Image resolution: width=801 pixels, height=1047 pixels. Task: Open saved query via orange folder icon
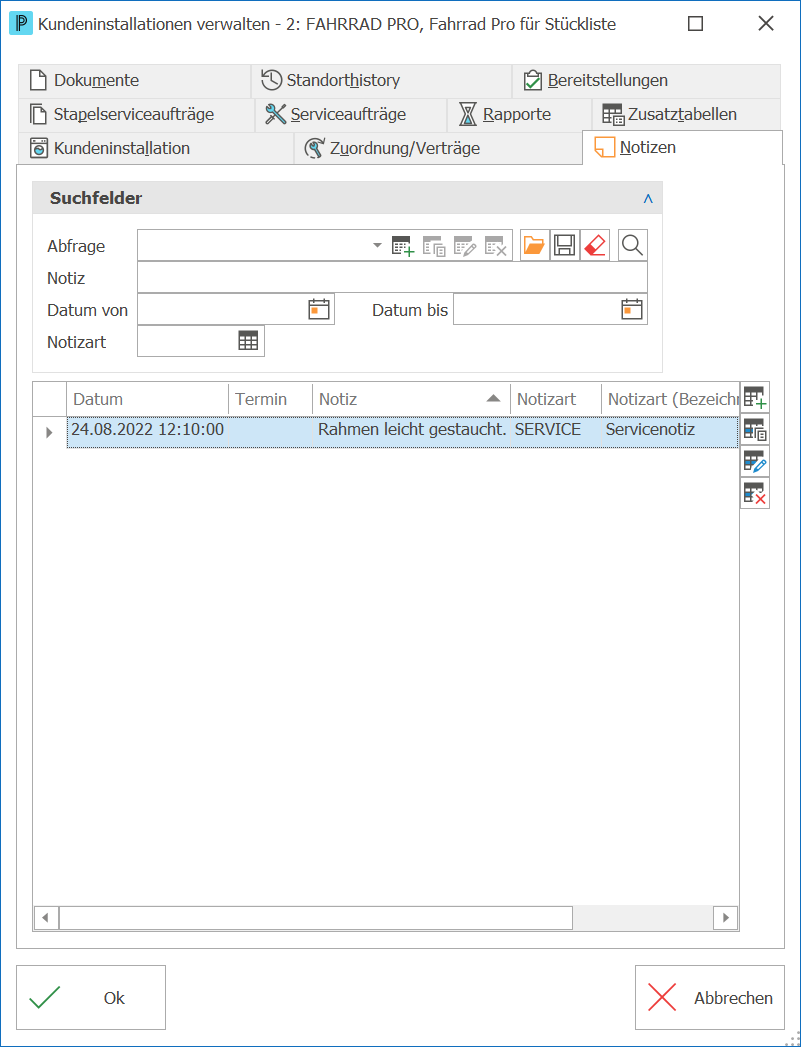(534, 245)
